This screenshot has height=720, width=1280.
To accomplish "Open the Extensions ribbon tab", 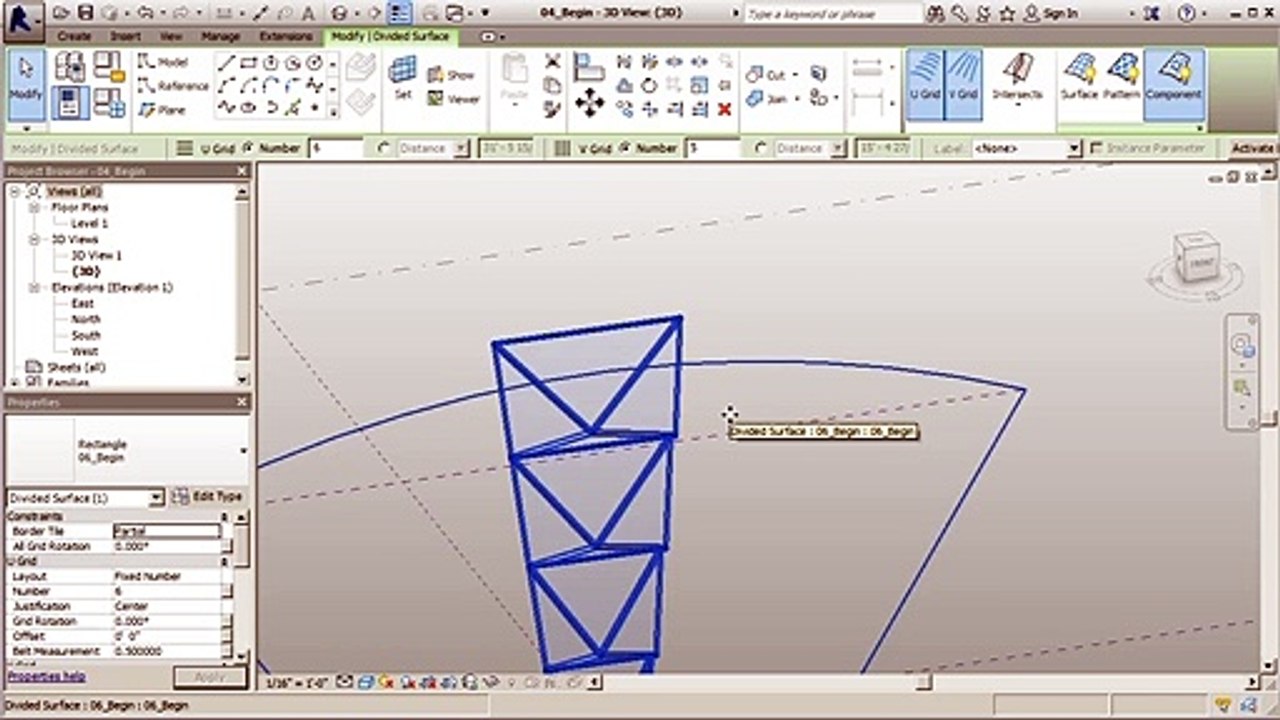I will click(x=286, y=36).
